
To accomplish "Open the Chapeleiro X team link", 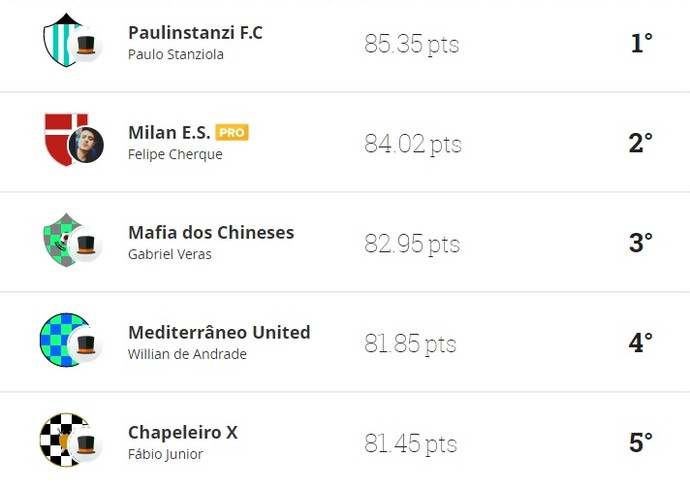I will click(x=183, y=432).
